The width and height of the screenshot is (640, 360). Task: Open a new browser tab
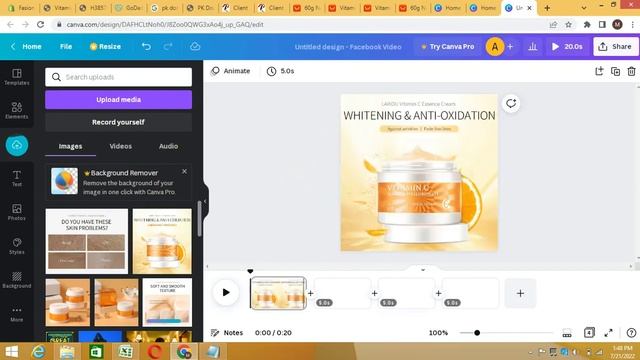[x=547, y=8]
